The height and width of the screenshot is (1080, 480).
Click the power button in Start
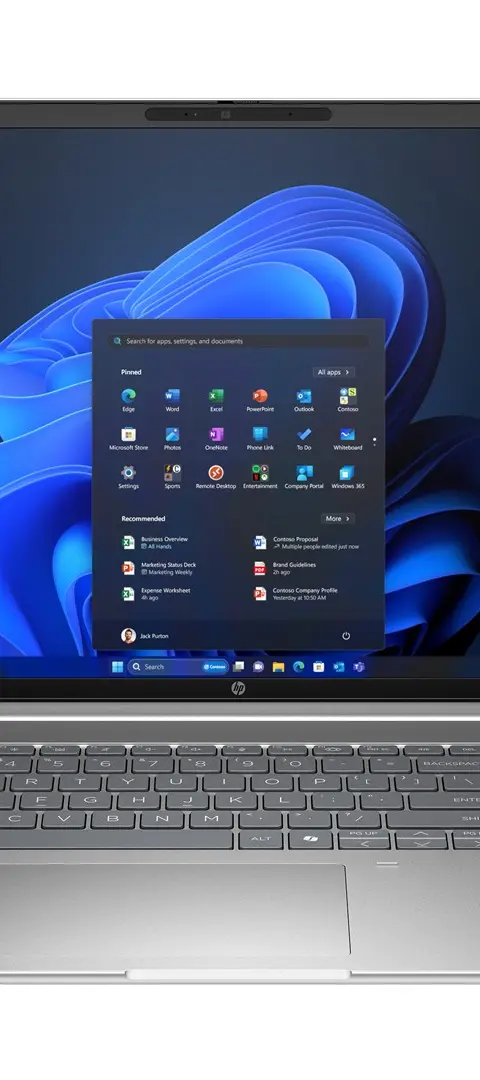point(346,636)
